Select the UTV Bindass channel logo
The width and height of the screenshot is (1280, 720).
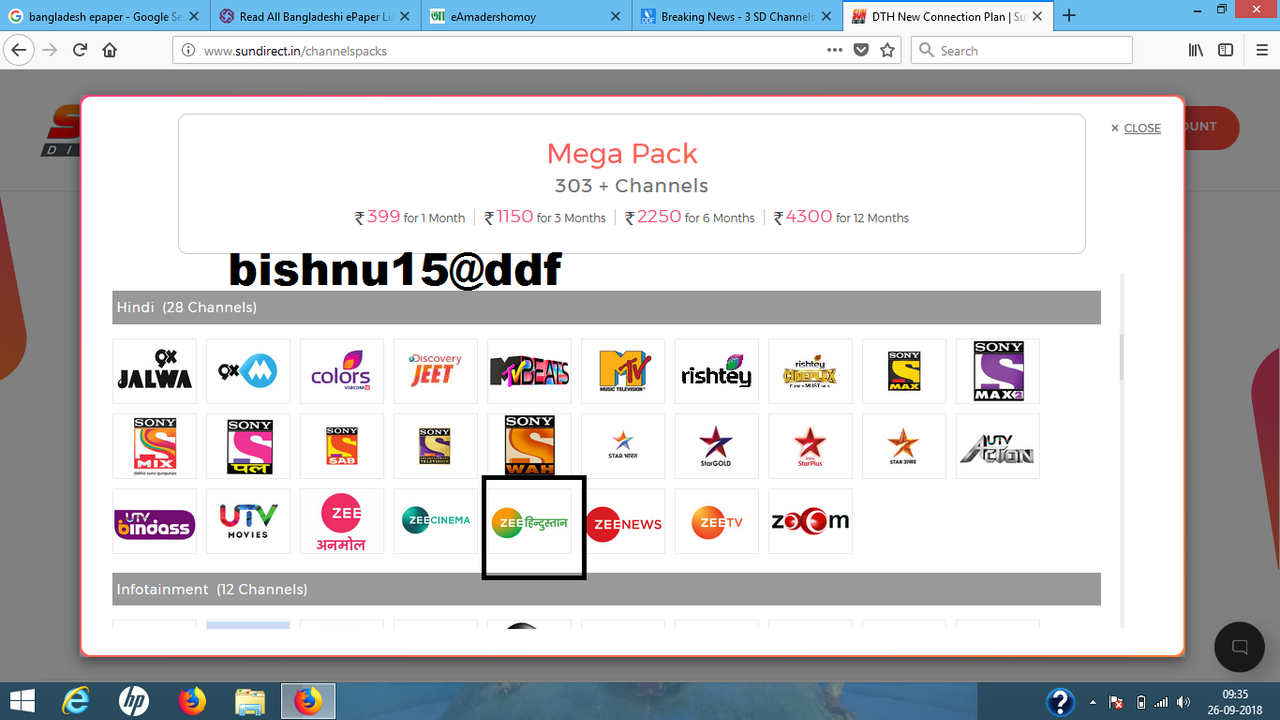click(154, 521)
